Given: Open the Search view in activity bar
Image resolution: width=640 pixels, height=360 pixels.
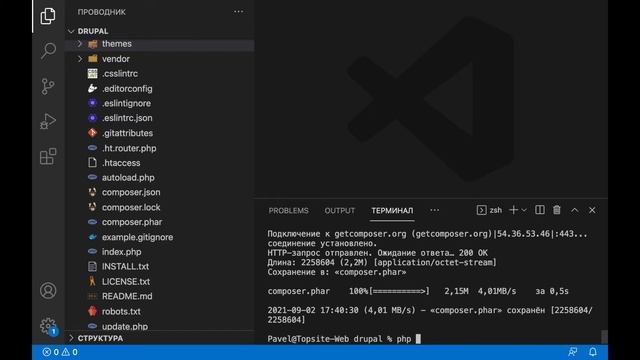Looking at the screenshot, I should tap(48, 51).
